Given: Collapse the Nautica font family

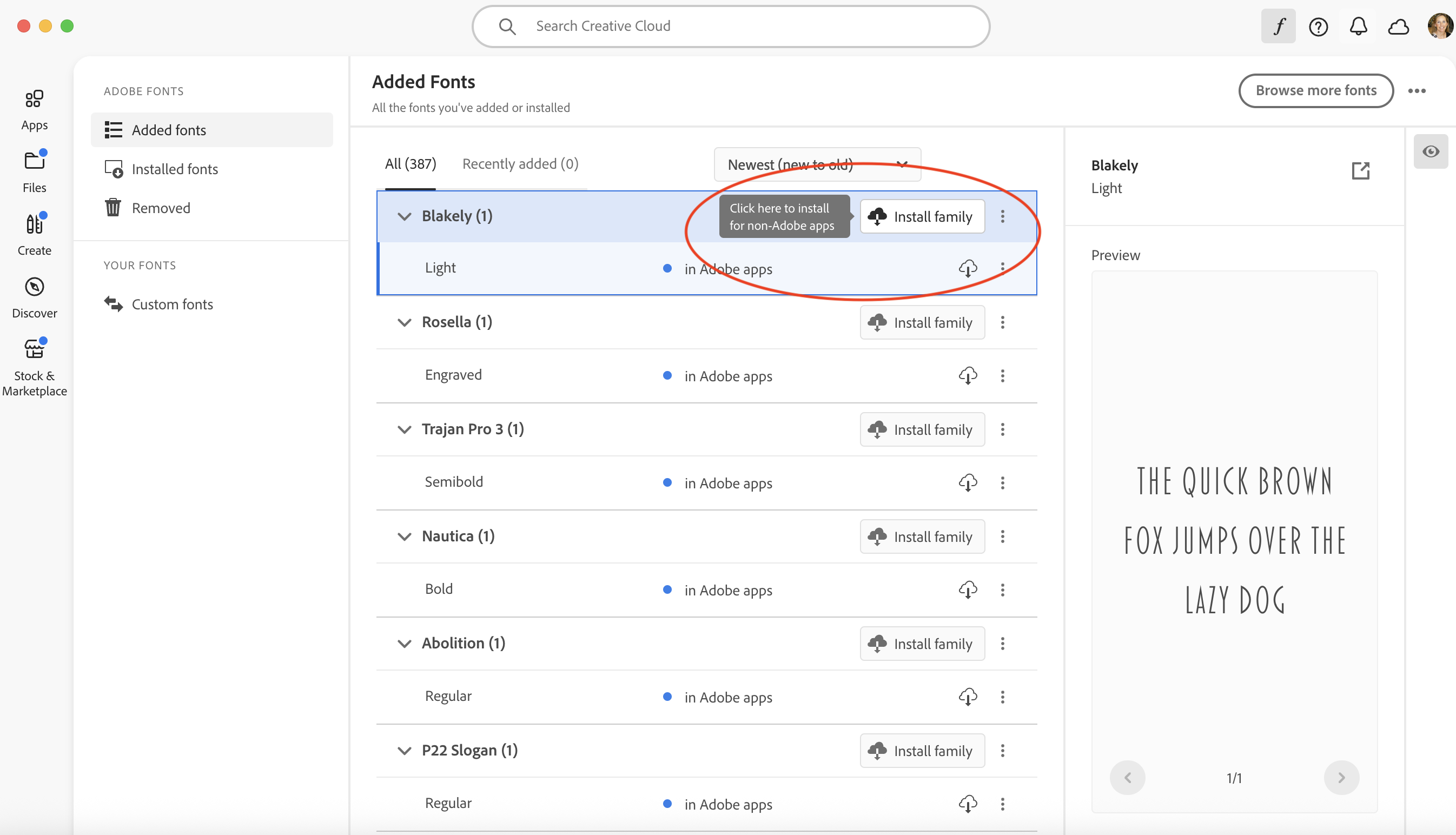Looking at the screenshot, I should tap(404, 536).
